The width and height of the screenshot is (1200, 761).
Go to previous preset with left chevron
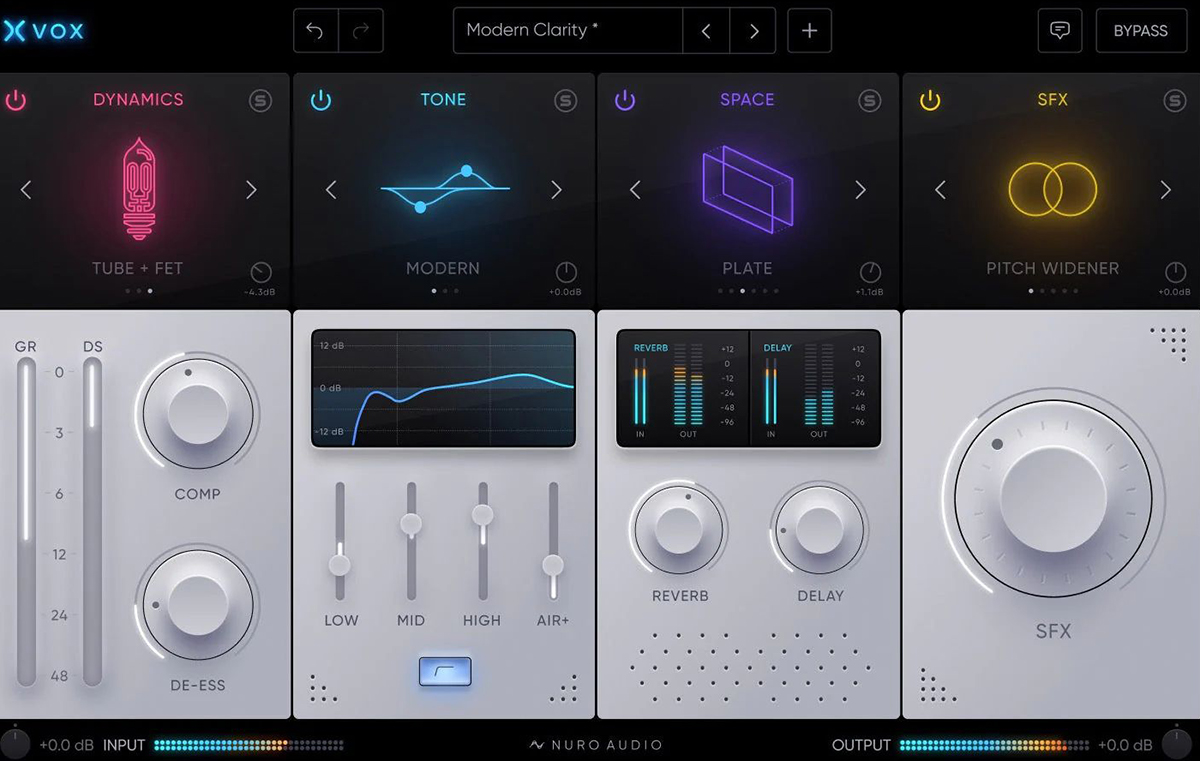point(706,31)
